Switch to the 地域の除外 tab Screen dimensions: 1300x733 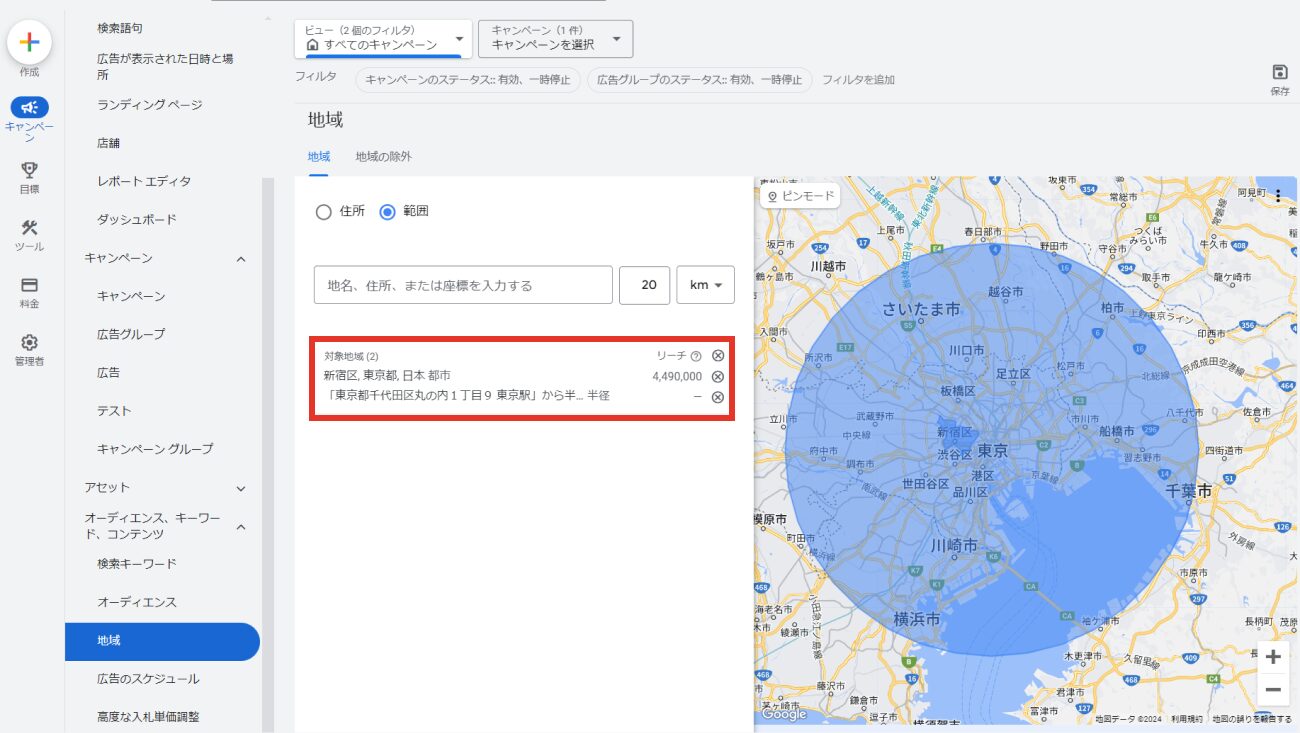pyautogui.click(x=384, y=157)
